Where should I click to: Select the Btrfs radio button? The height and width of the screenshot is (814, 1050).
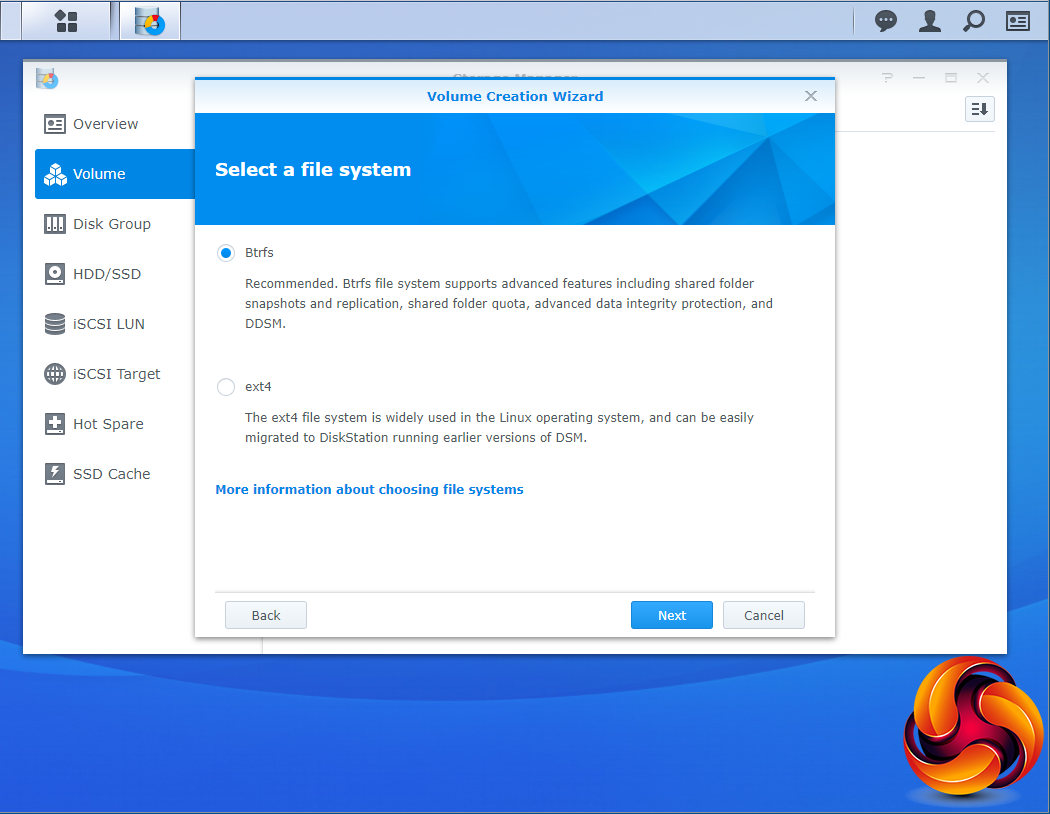pyautogui.click(x=226, y=252)
